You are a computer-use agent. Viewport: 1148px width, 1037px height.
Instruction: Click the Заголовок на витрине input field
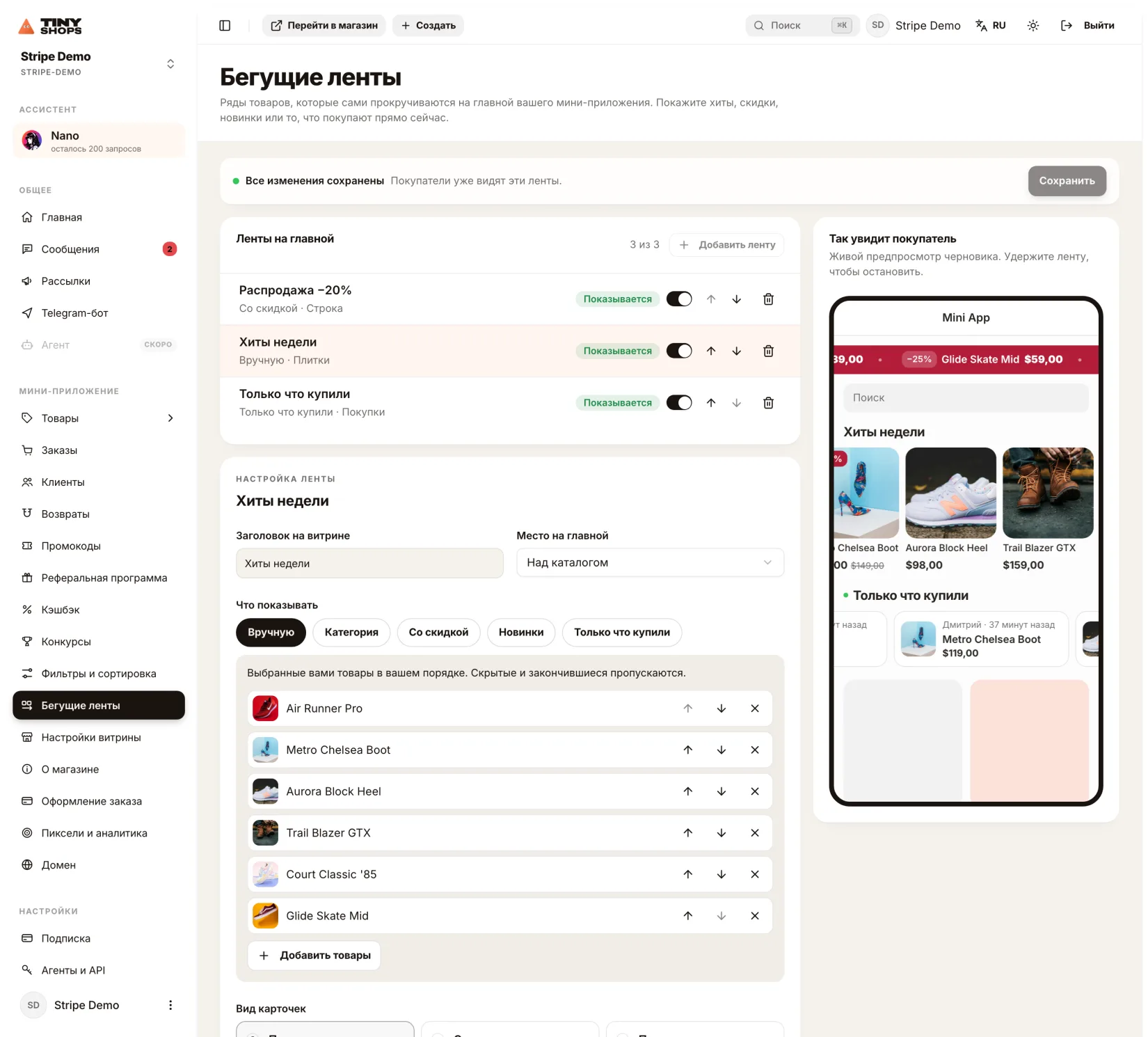coord(369,563)
